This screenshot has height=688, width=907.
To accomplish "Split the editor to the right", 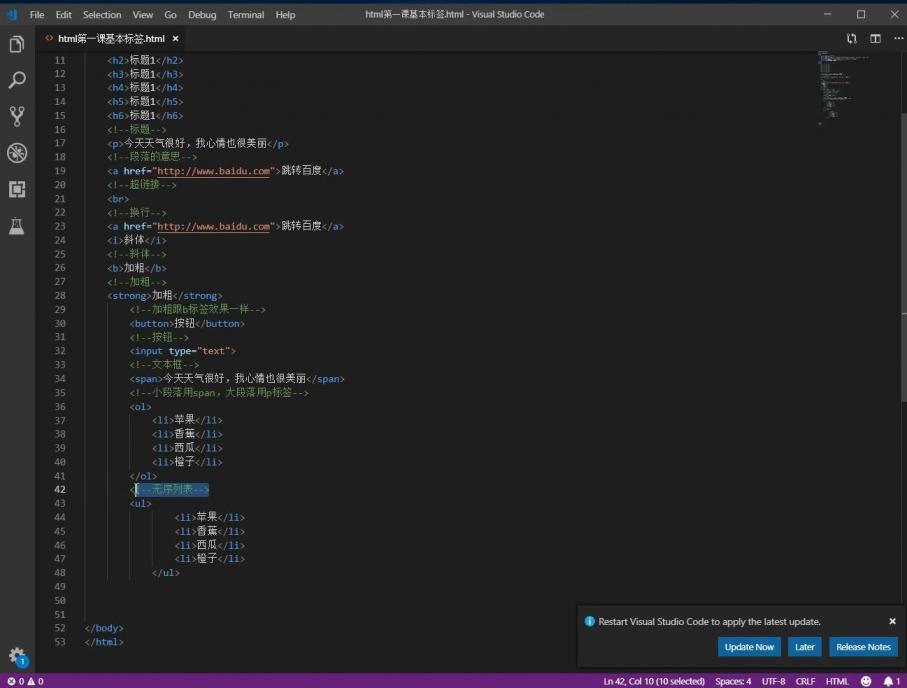I will click(x=875, y=39).
